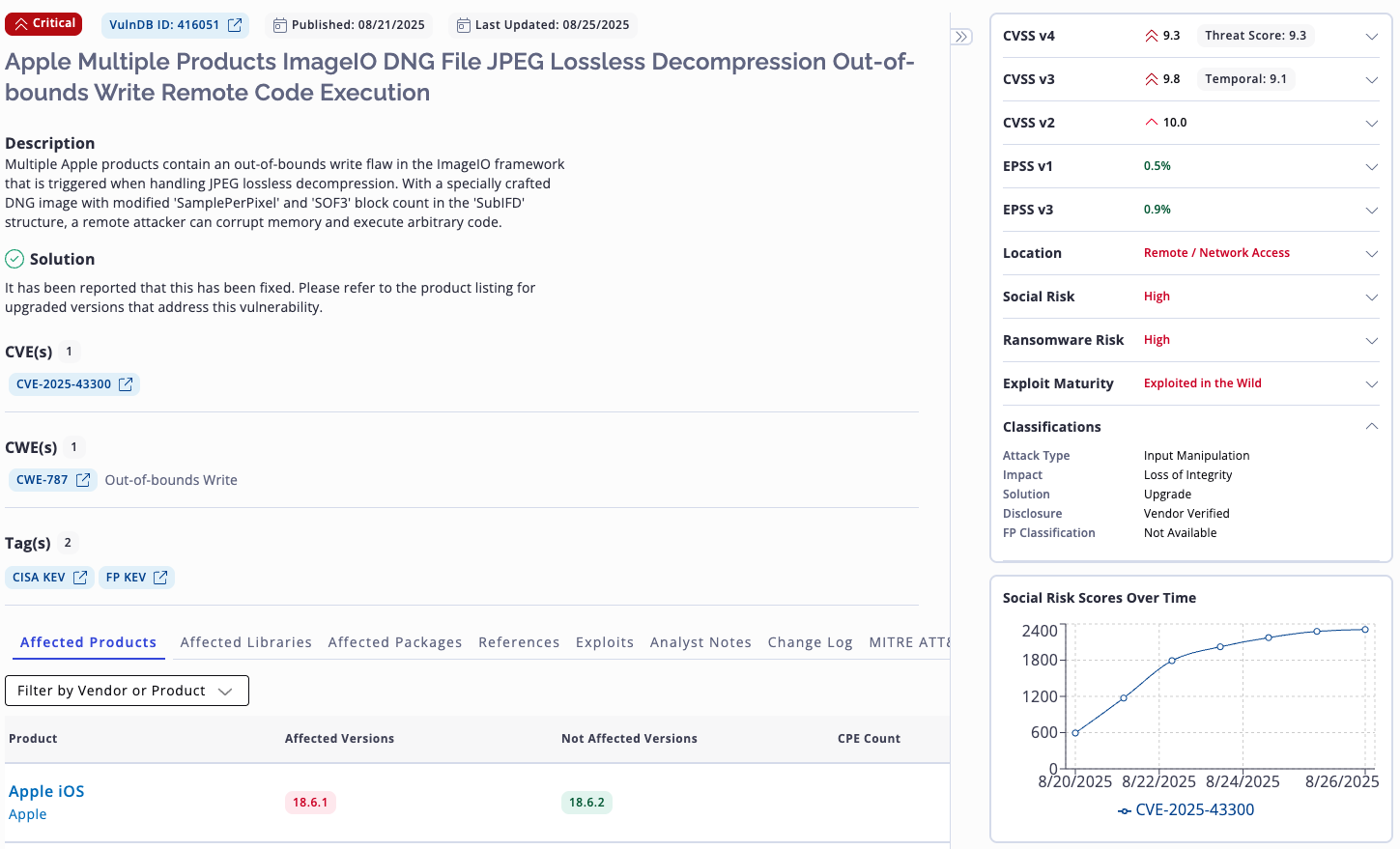Click the Solution green checkmark icon
The height and width of the screenshot is (849, 1400).
pos(14,259)
